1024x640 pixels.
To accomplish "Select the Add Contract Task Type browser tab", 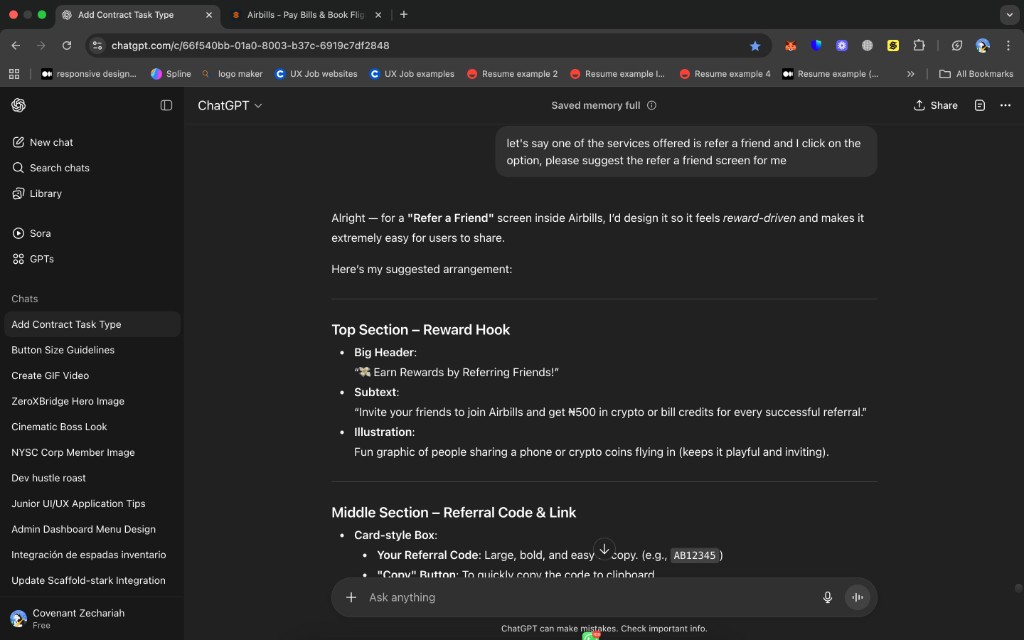I will coord(137,14).
